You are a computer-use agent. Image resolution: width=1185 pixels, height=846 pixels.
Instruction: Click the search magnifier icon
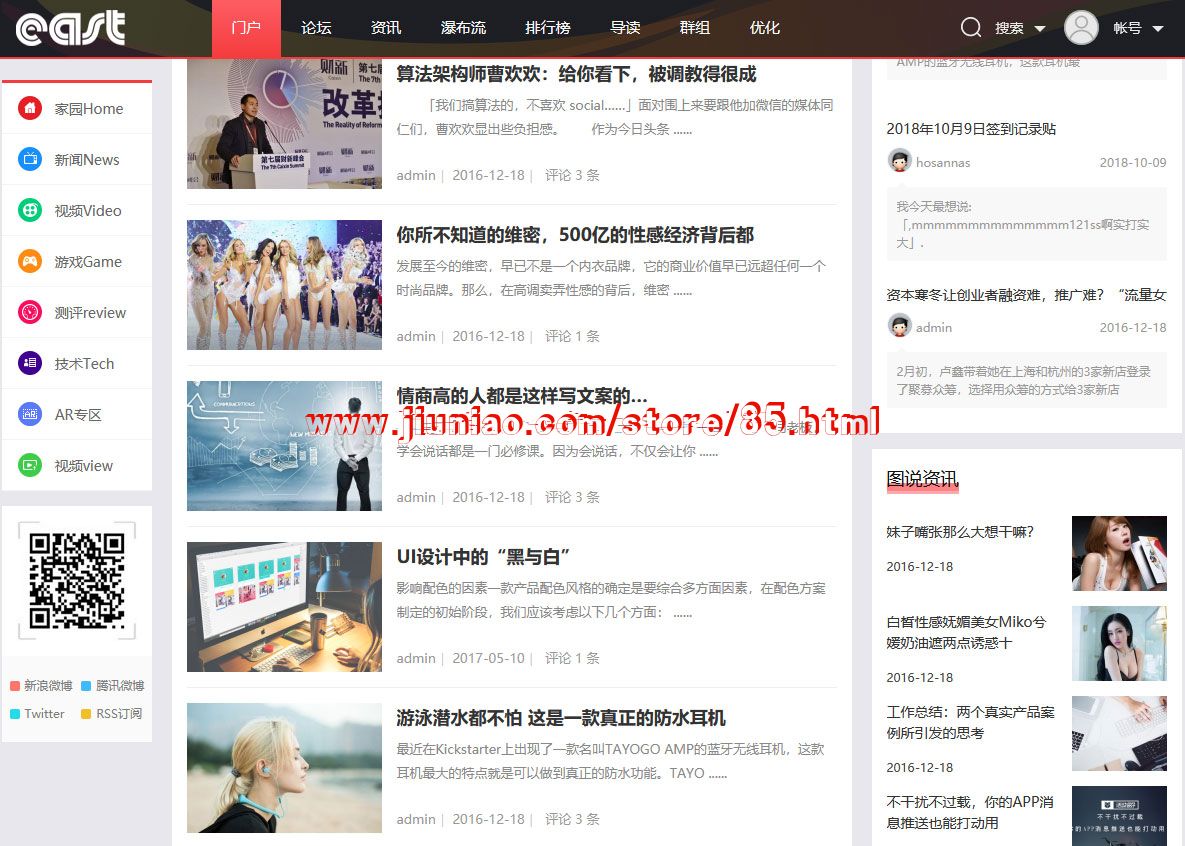click(x=971, y=28)
